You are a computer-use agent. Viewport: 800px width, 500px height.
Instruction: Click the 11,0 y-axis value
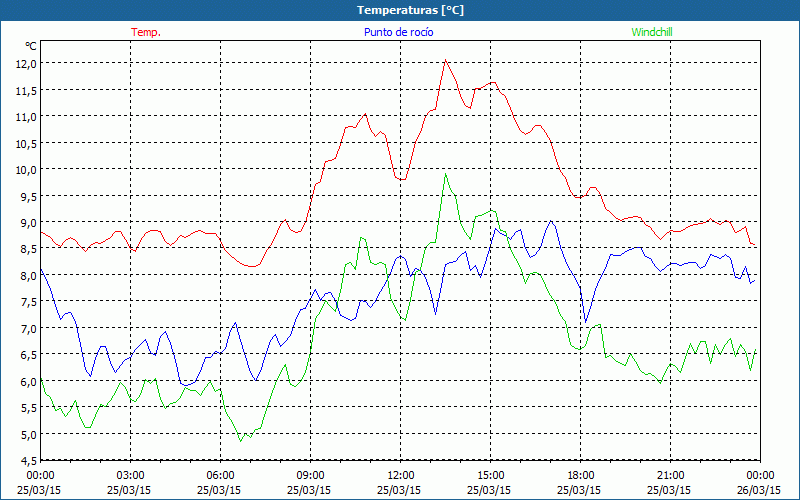[27, 116]
